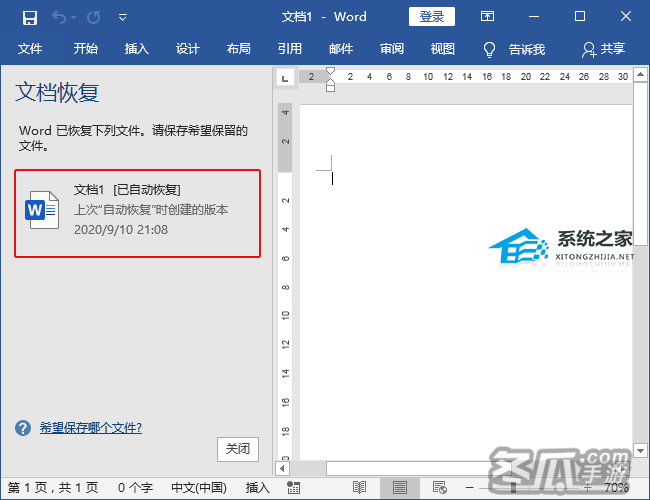Click inside the blank document page
The image size is (650, 500).
pyautogui.click(x=466, y=282)
